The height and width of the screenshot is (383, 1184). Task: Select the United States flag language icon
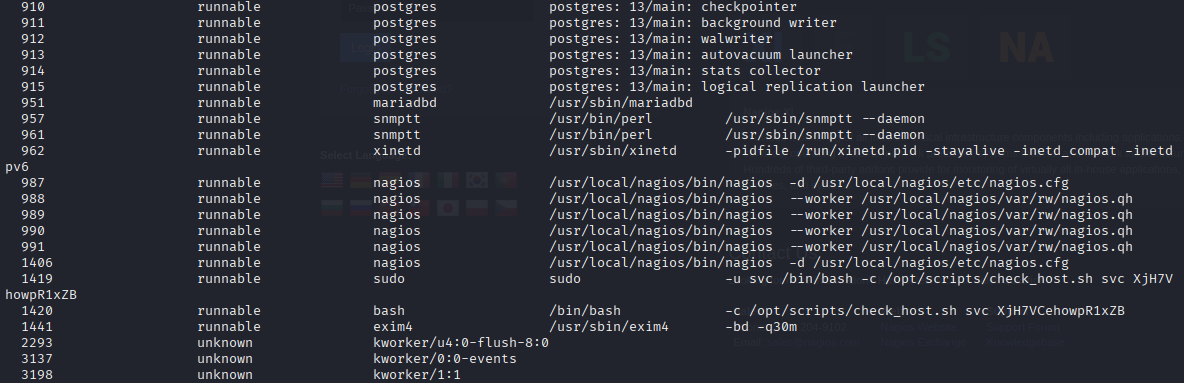click(x=332, y=180)
